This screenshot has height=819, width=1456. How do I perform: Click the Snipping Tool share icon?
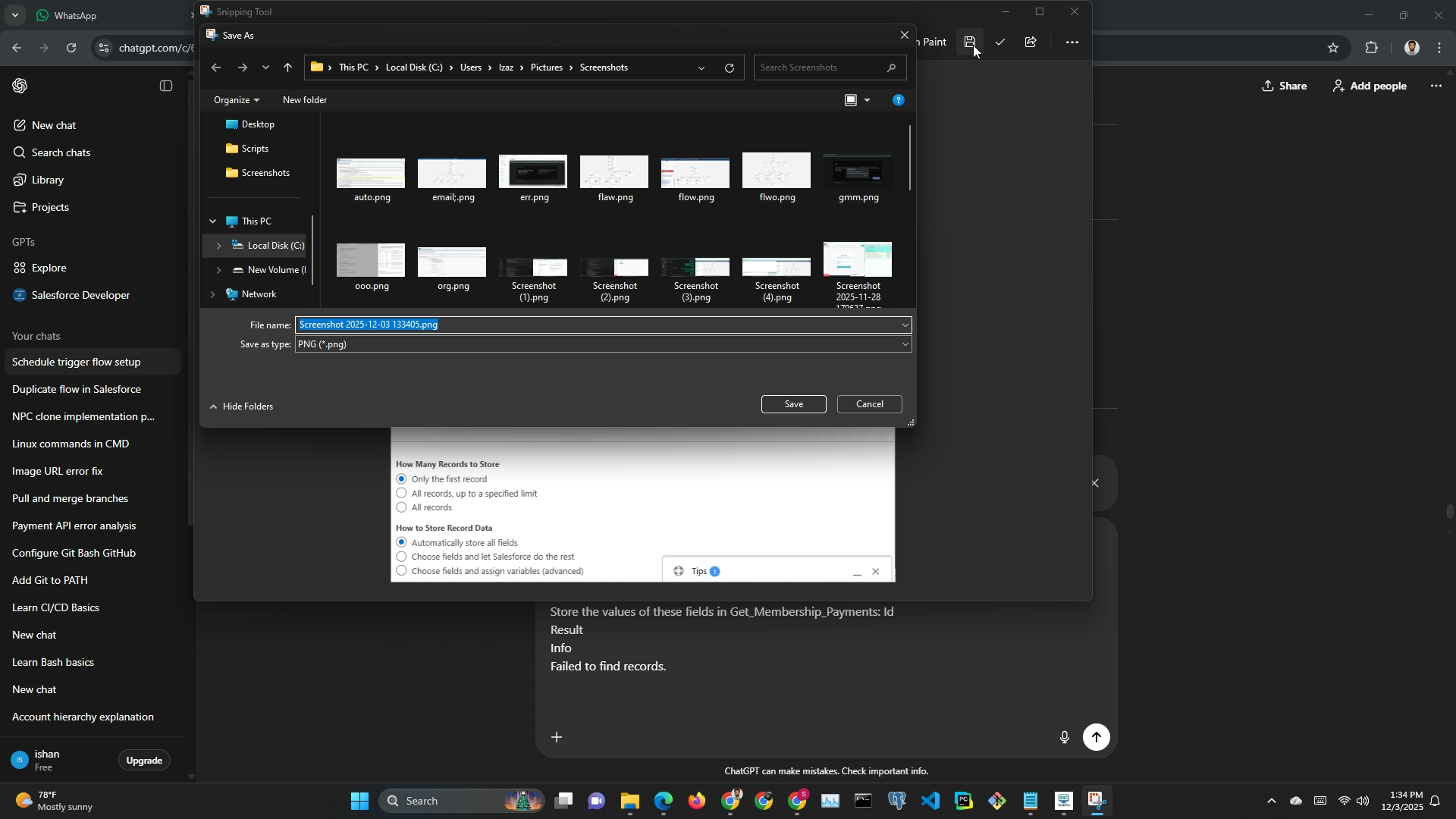(x=1031, y=42)
